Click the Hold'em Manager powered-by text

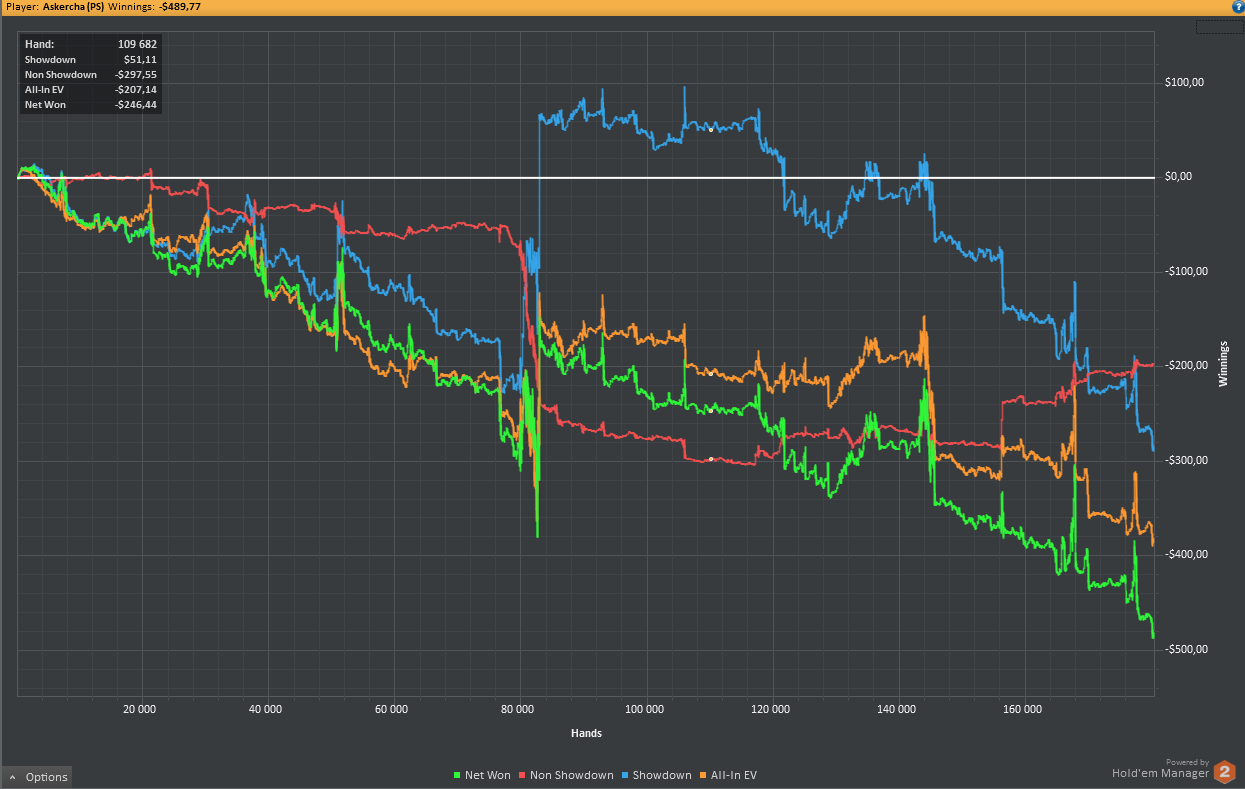pyautogui.click(x=1160, y=772)
